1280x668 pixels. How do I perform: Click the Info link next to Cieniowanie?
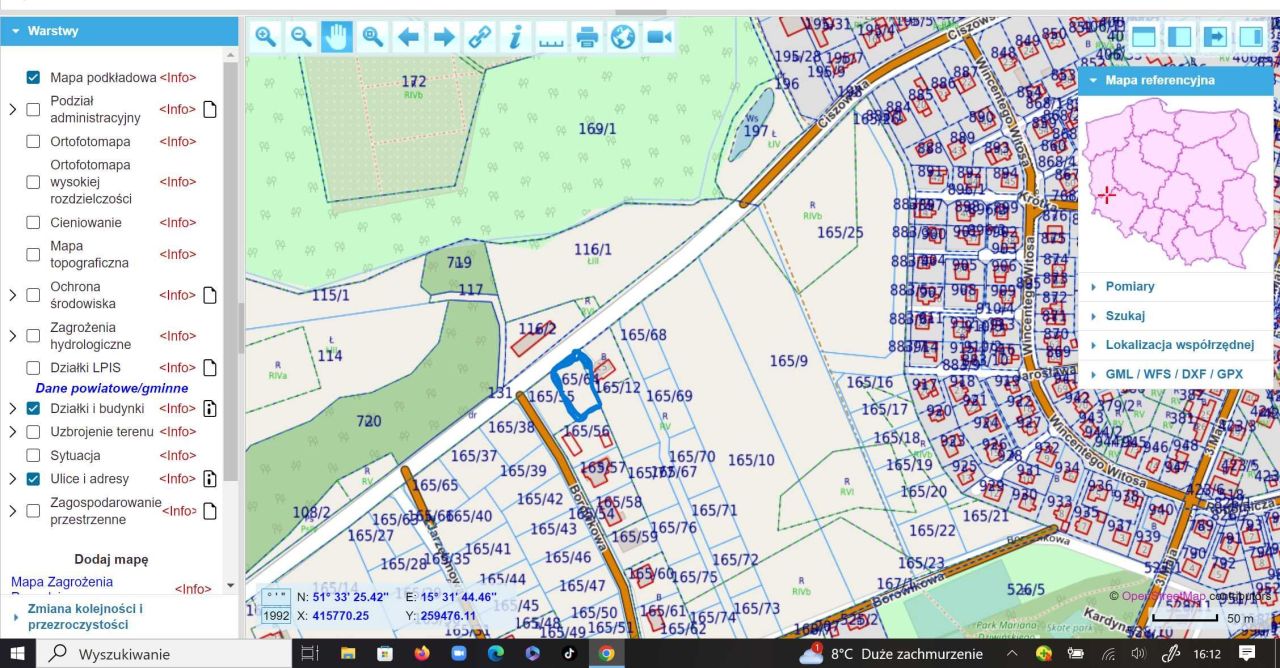(x=177, y=223)
